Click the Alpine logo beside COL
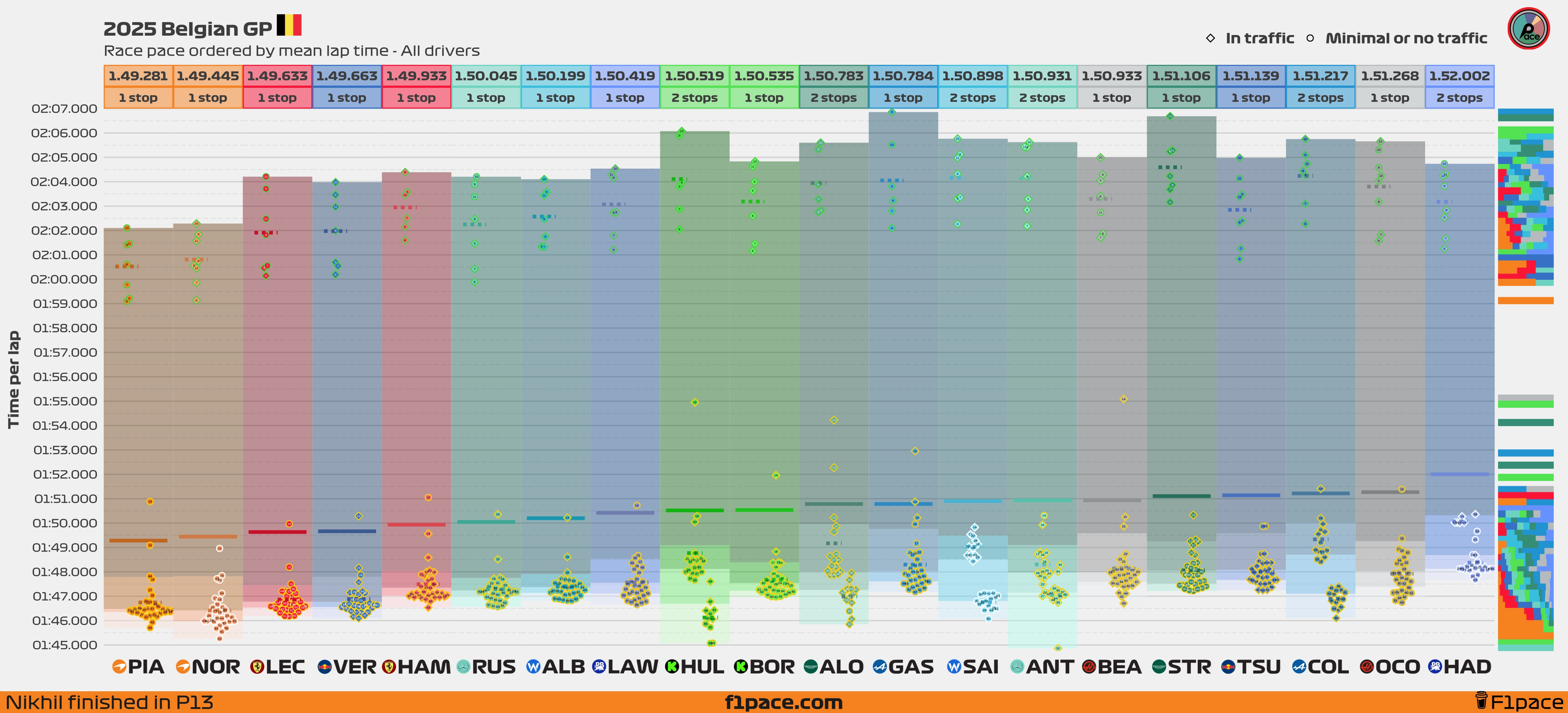Image resolution: width=1568 pixels, height=713 pixels. (1299, 667)
